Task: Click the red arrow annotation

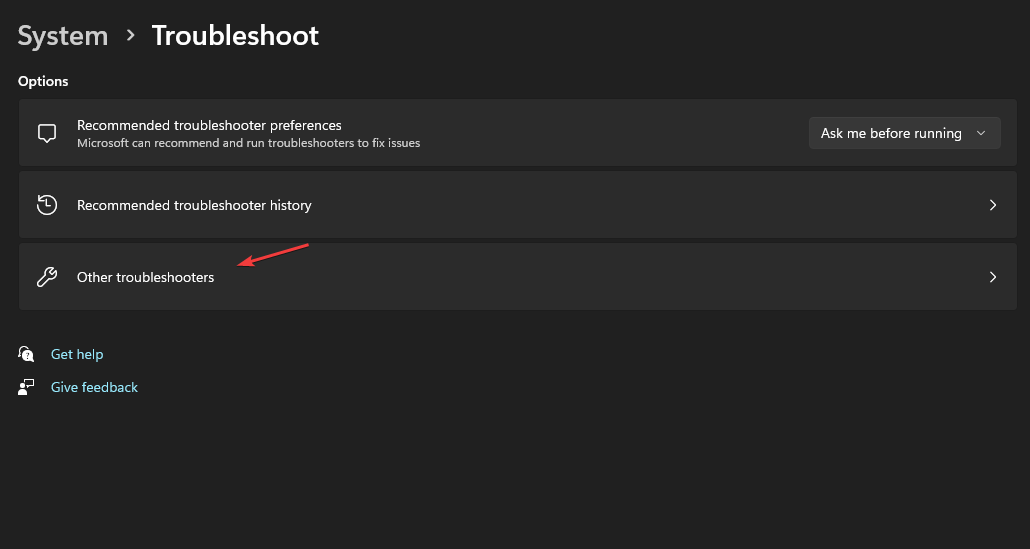Action: point(273,255)
